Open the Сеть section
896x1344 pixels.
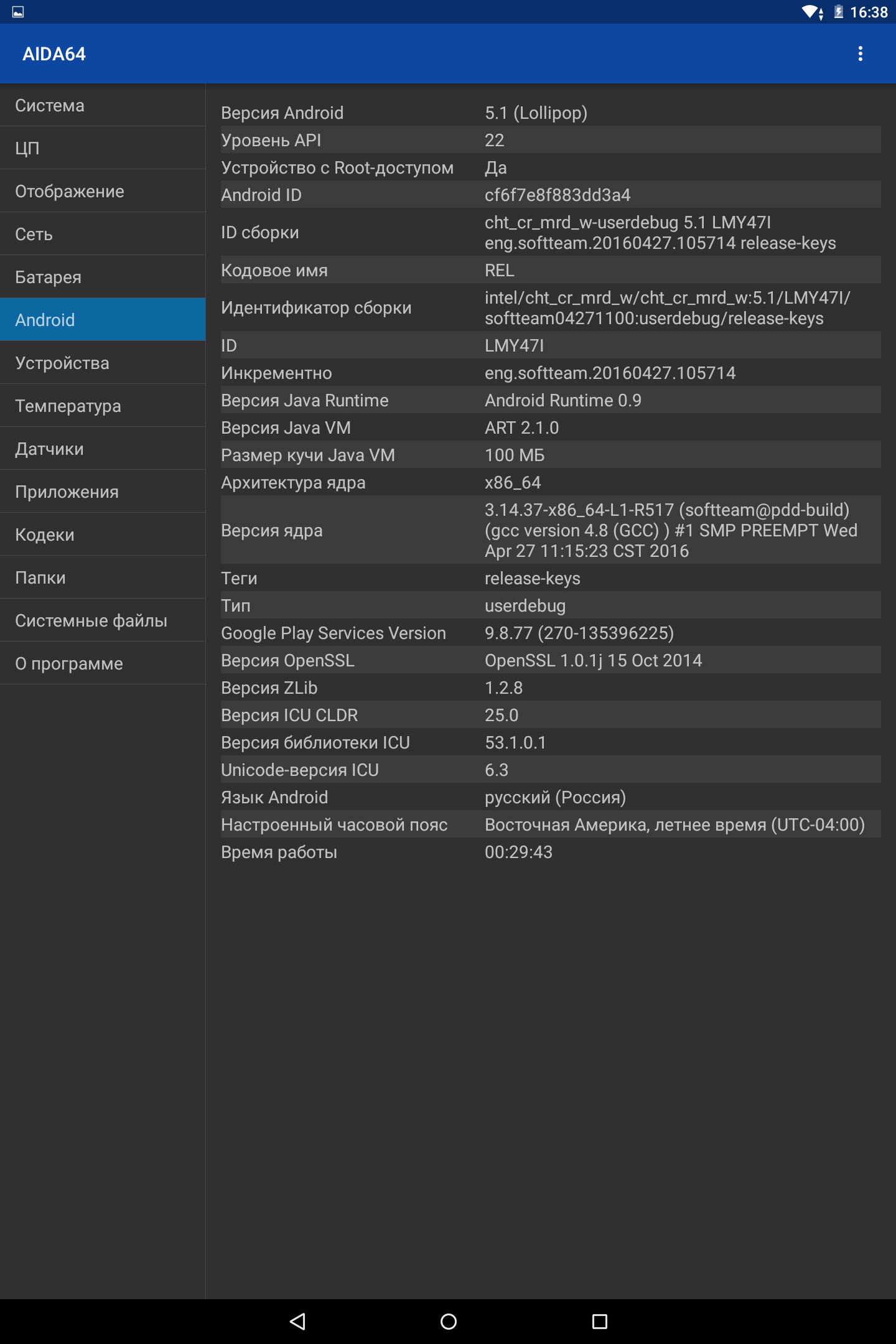[x=103, y=234]
